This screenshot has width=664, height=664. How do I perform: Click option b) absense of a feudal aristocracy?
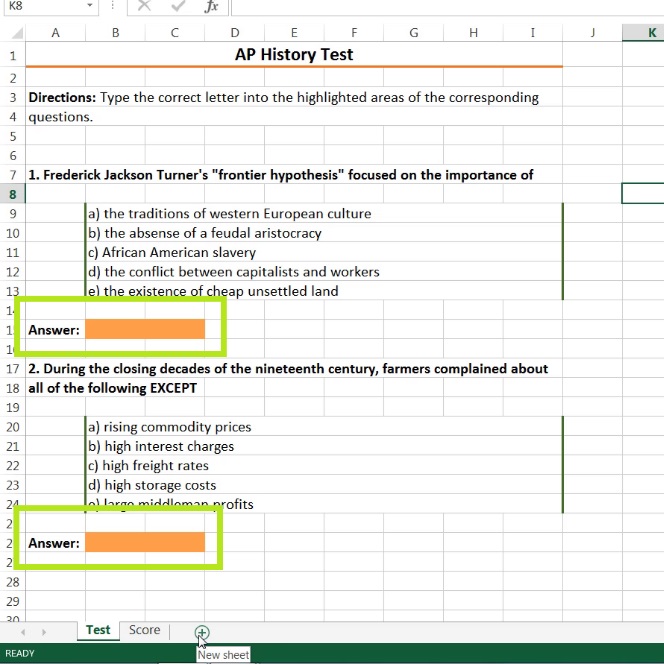pyautogui.click(x=205, y=233)
